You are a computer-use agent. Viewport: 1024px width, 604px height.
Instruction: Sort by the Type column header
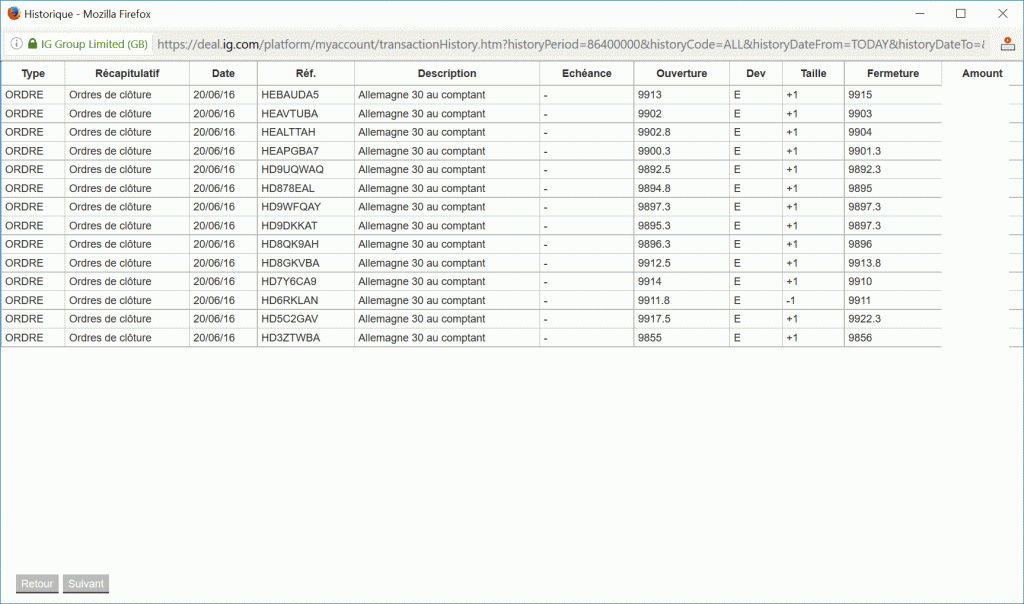coord(33,73)
